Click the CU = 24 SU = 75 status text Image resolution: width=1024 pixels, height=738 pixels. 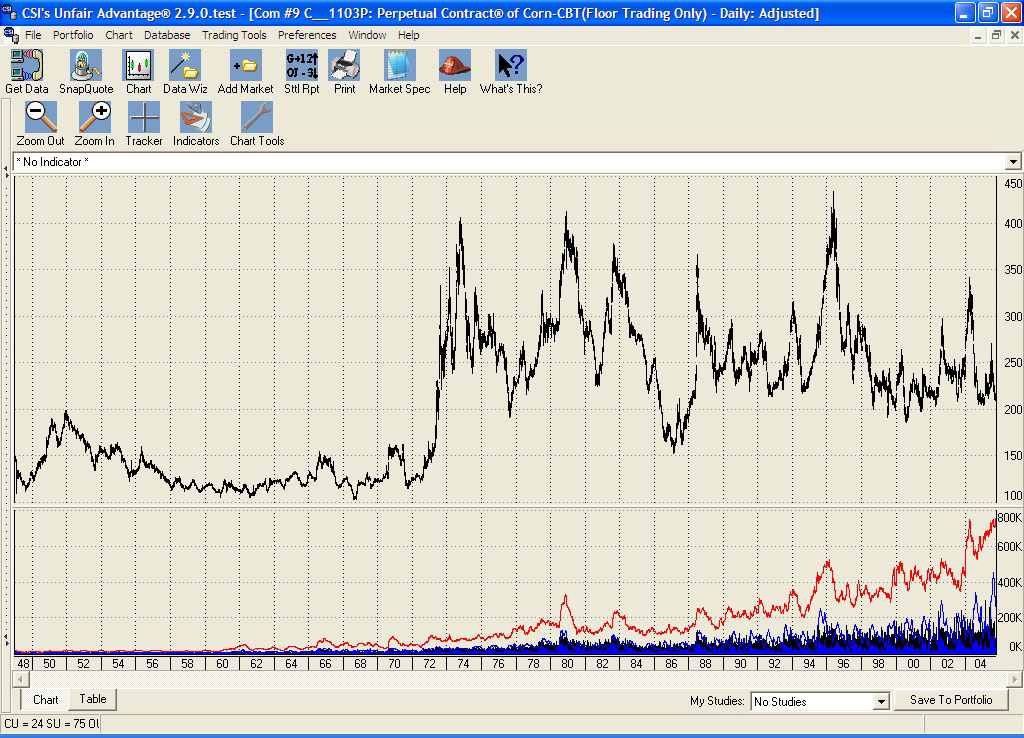tap(52, 724)
